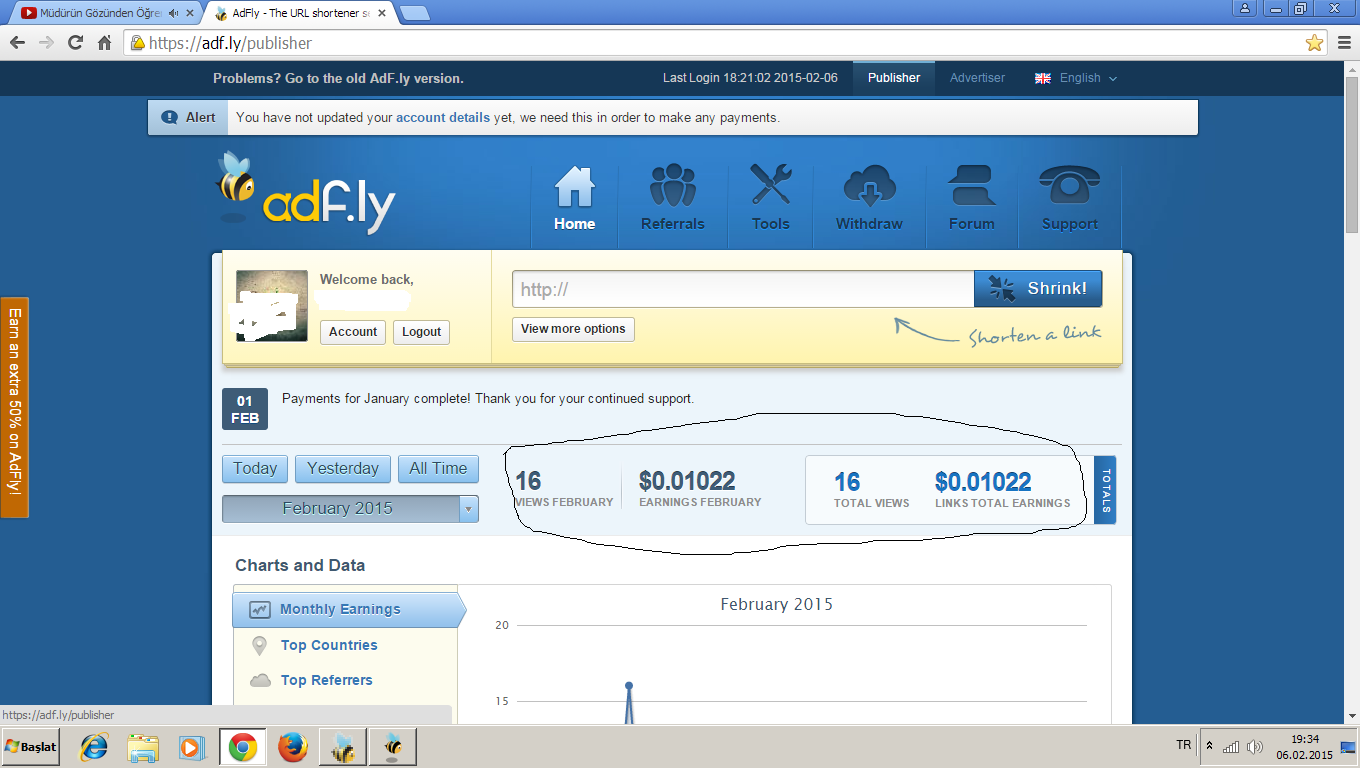Screen dimensions: 1360x768
Task: Show hidden icons in system tray
Action: (x=1209, y=746)
